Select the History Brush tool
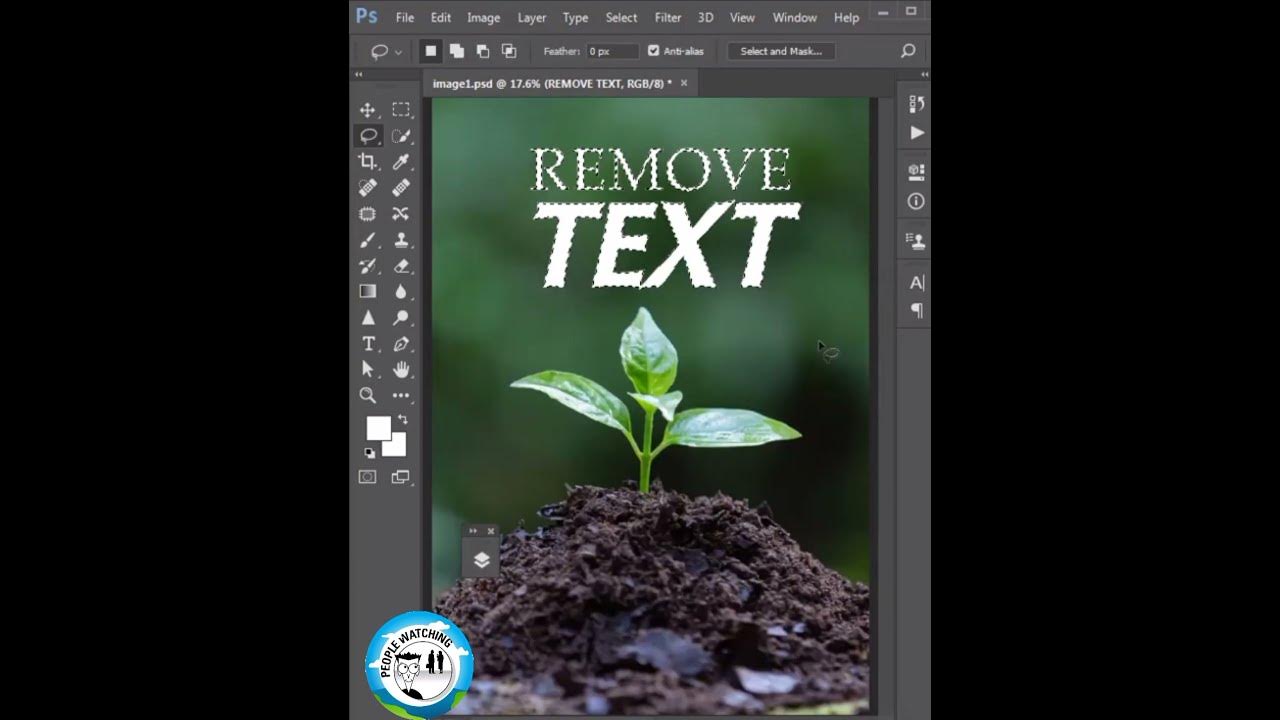Viewport: 1280px width, 720px height. (367, 266)
